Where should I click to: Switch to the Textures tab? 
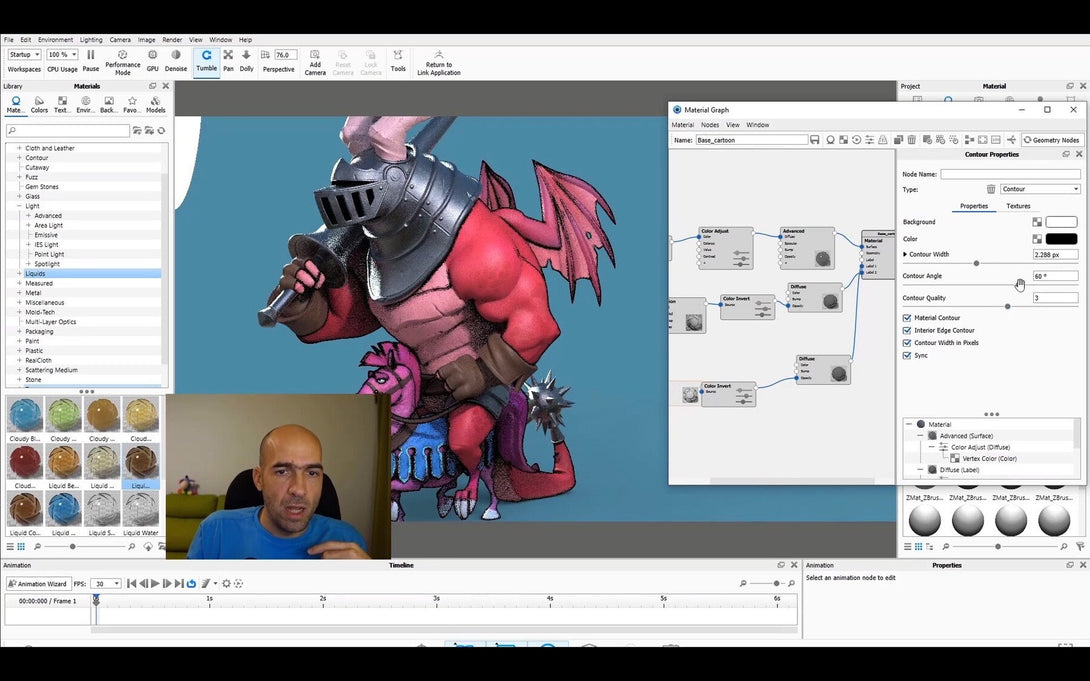[x=1018, y=206]
